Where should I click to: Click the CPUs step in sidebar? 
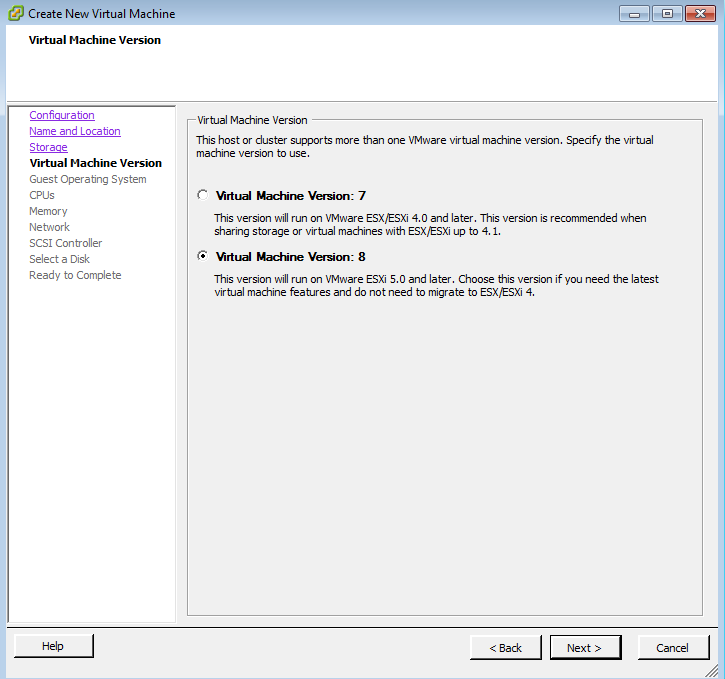42,195
